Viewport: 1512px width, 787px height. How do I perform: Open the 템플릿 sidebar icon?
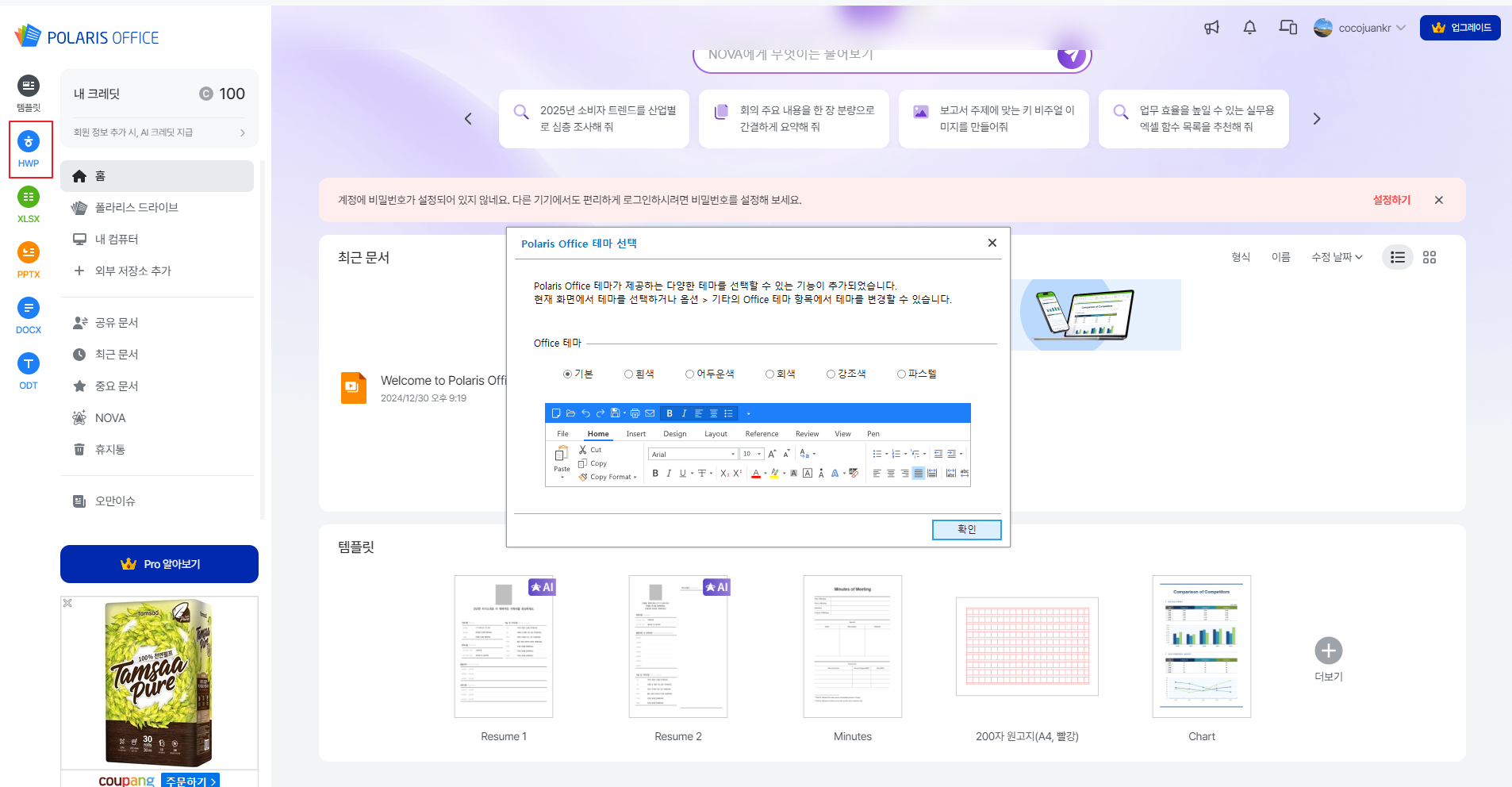(29, 93)
